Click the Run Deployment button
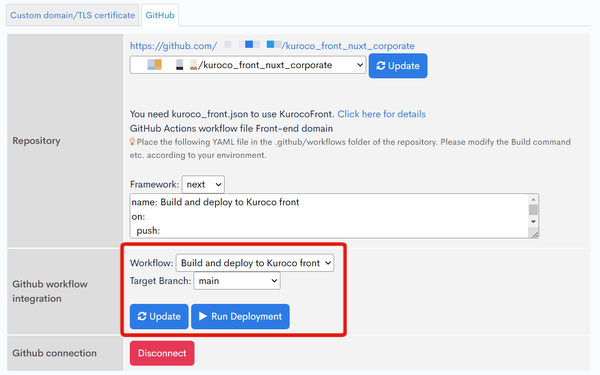Viewport: 600px width, 375px height. click(240, 316)
